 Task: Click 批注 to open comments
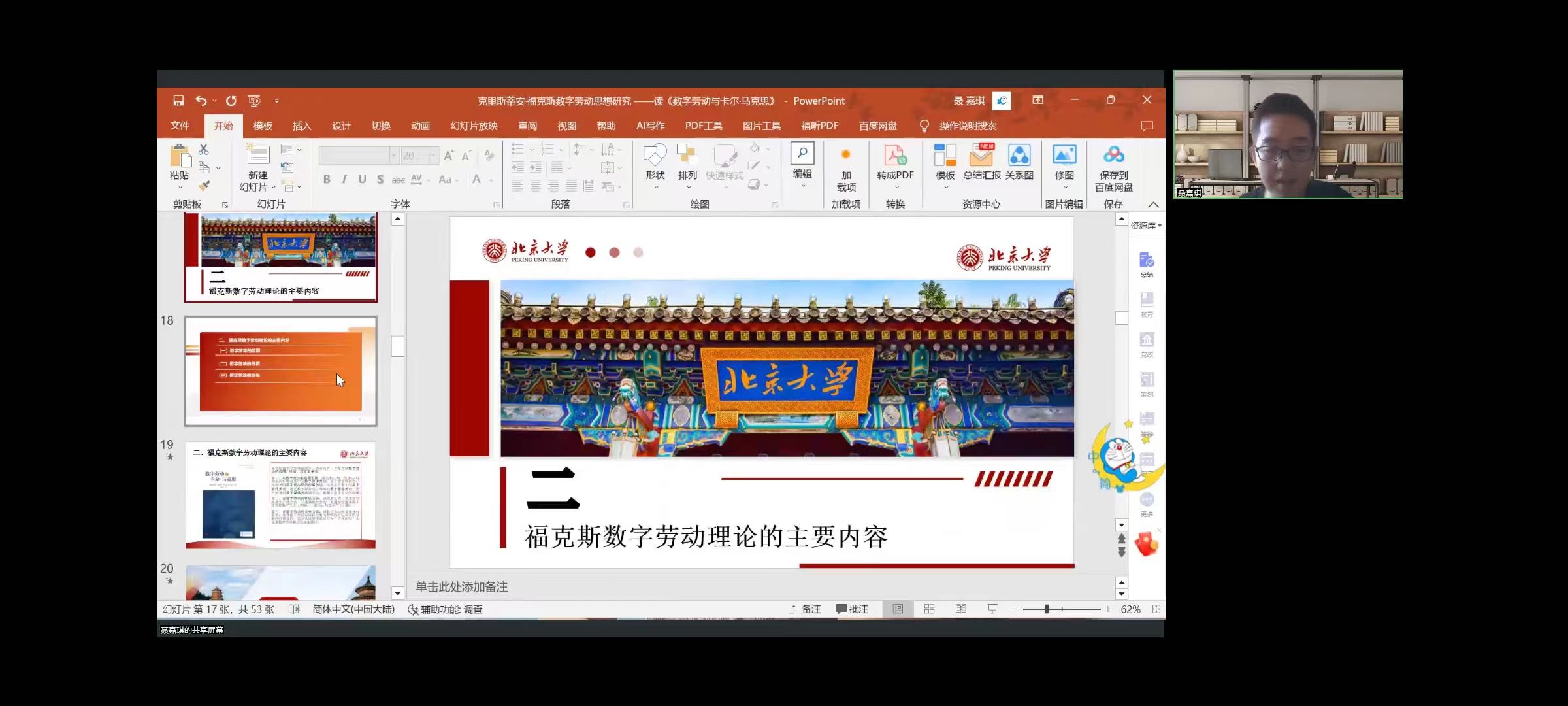(853, 609)
